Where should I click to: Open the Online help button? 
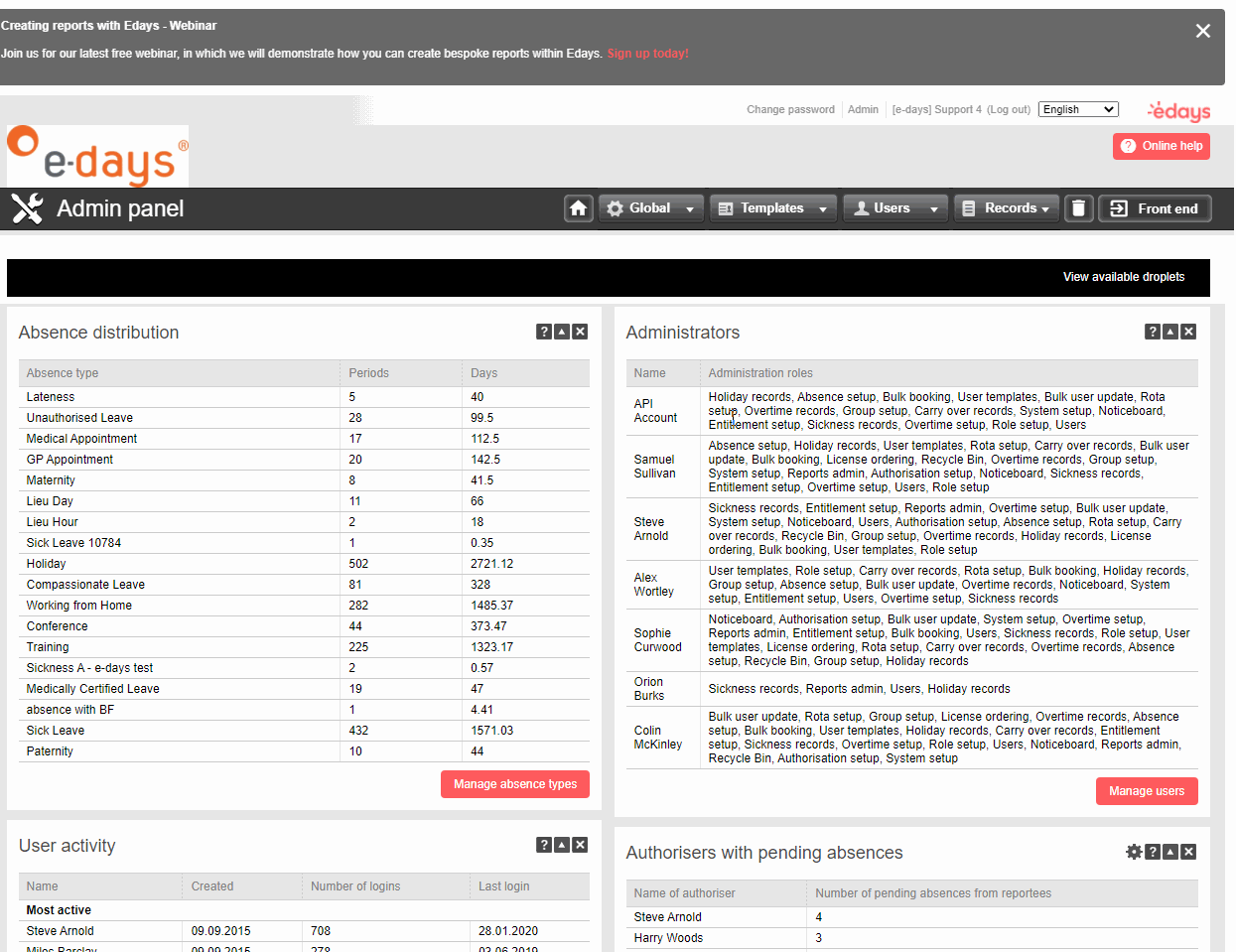click(x=1161, y=146)
